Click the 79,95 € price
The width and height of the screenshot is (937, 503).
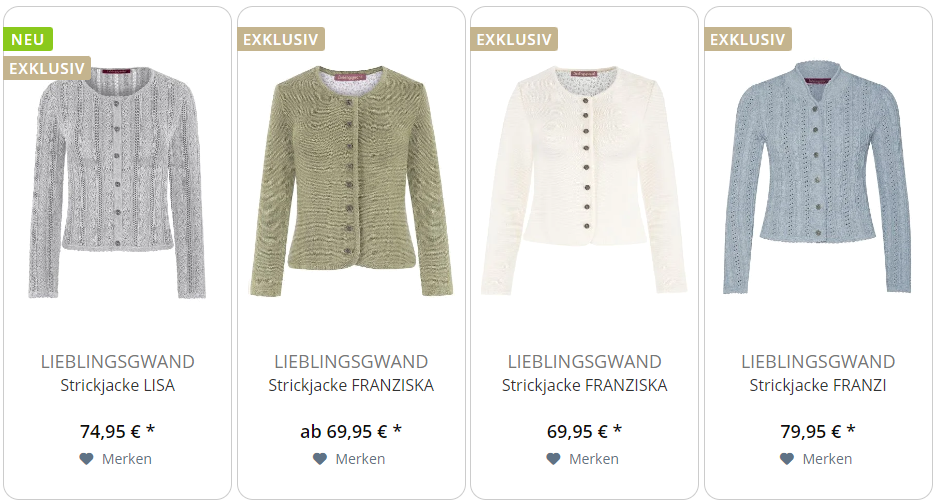click(818, 432)
